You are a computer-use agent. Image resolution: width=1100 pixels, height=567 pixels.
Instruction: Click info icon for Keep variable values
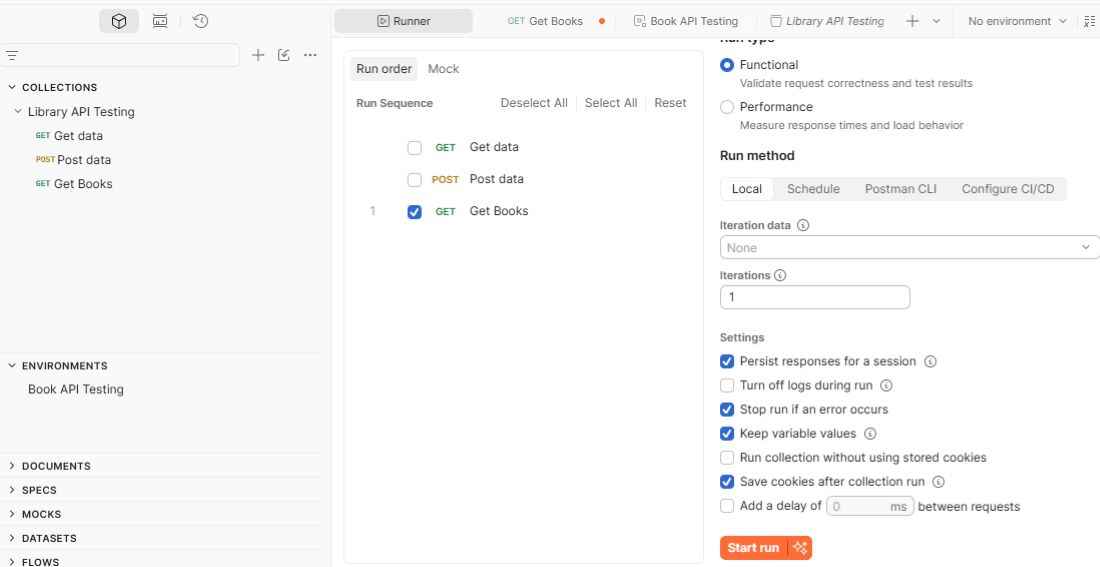coord(870,434)
